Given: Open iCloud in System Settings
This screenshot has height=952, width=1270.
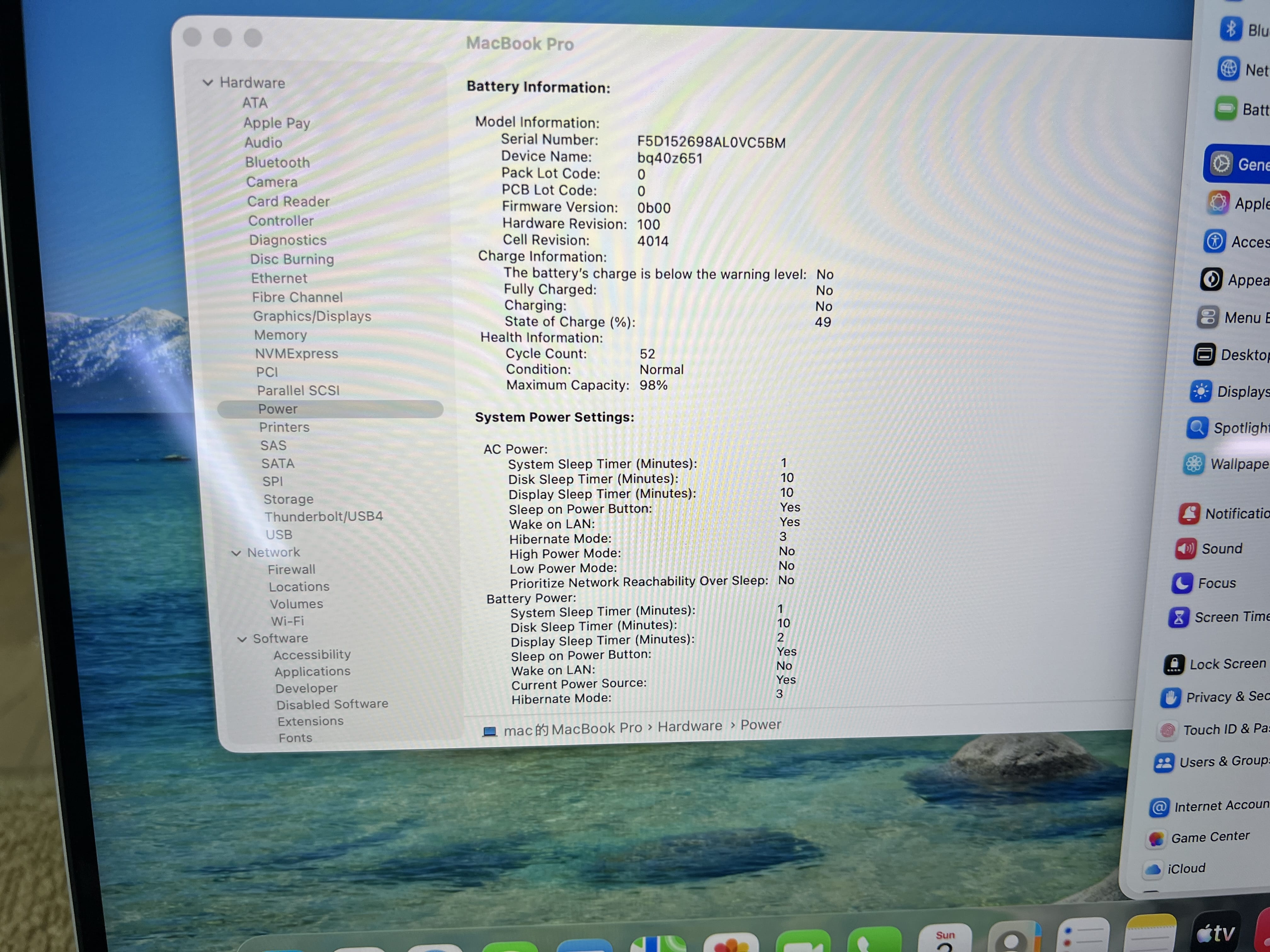Looking at the screenshot, I should [x=1174, y=869].
